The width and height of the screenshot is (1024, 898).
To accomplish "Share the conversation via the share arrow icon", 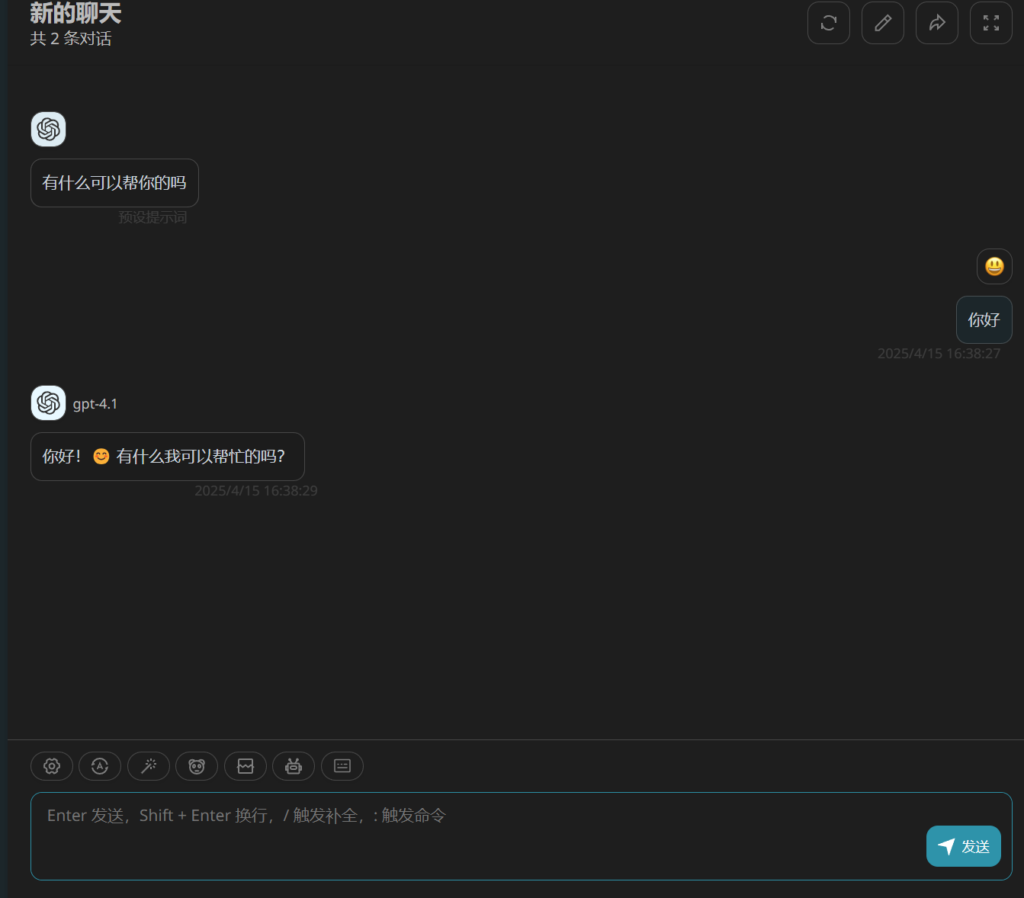I will pos(936,22).
